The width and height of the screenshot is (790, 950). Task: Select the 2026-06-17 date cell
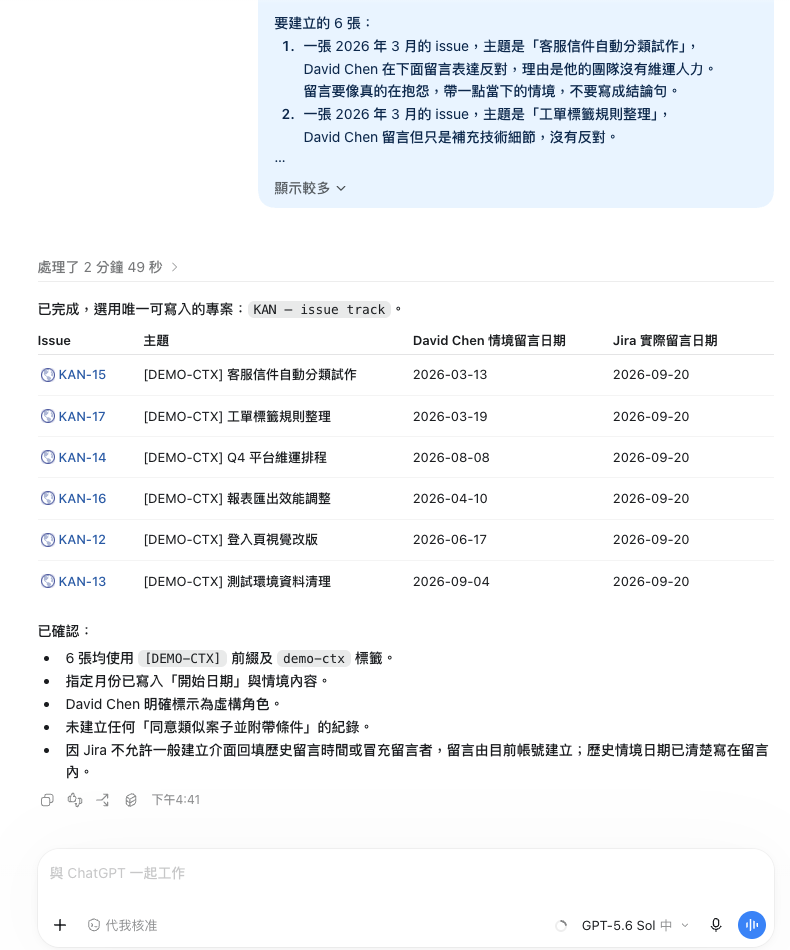pos(450,540)
